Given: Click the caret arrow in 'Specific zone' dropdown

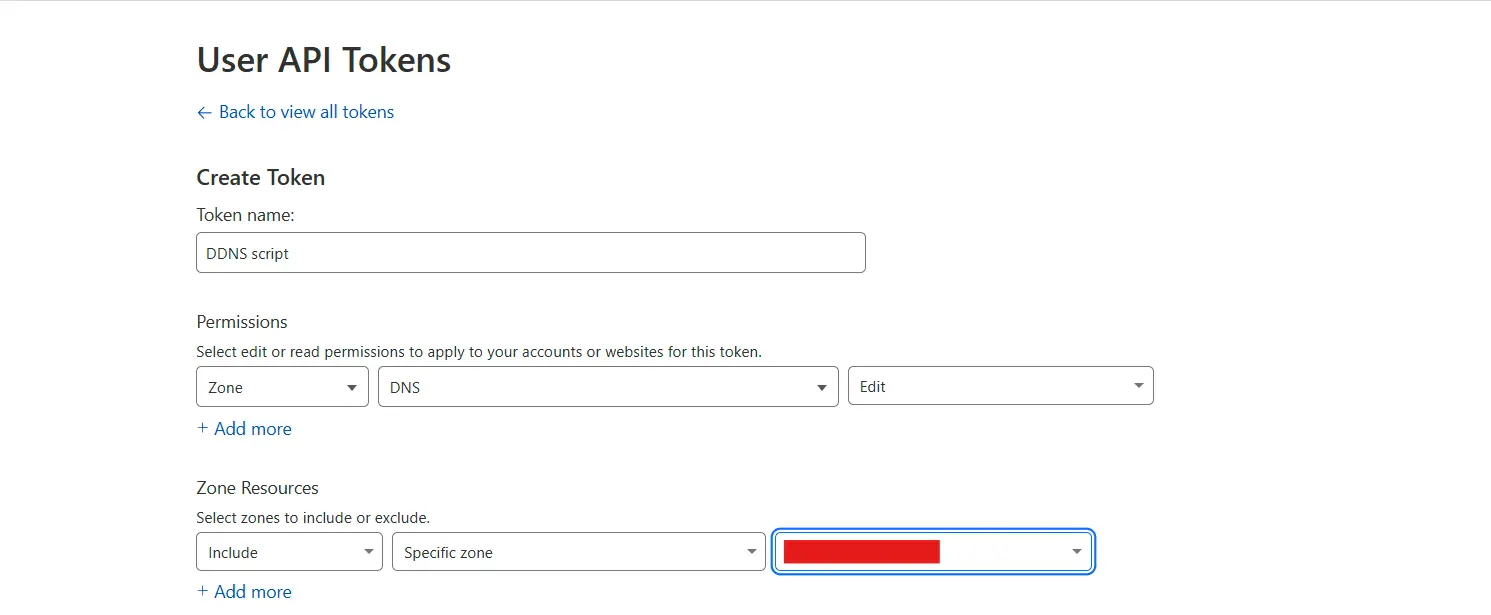Looking at the screenshot, I should 751,552.
